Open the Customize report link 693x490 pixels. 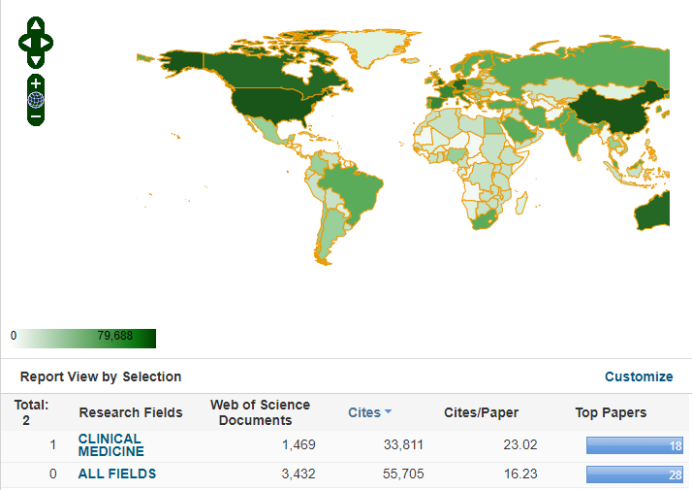pos(638,377)
